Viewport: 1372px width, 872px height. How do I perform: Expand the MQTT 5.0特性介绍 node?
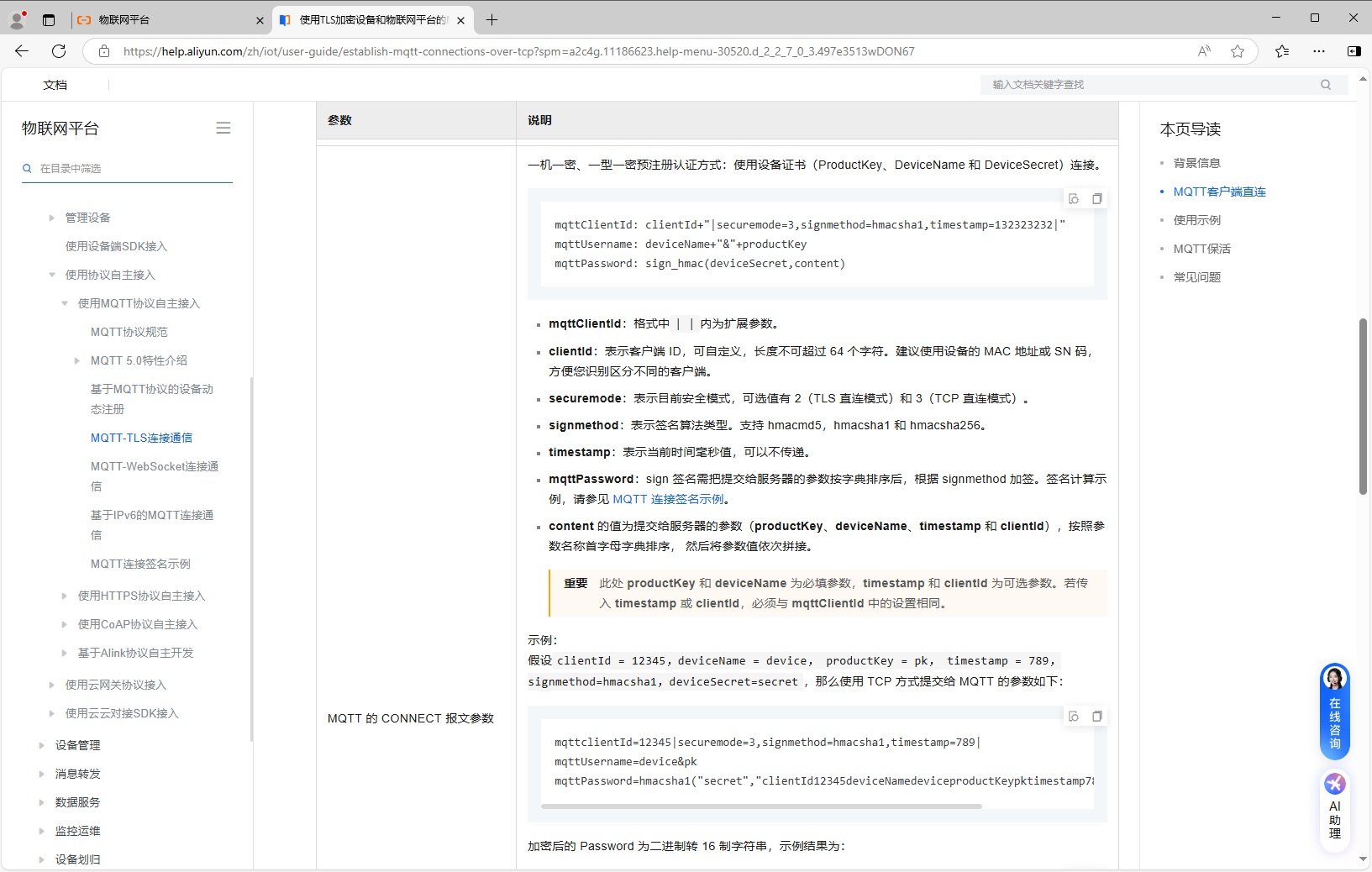pyautogui.click(x=77, y=360)
